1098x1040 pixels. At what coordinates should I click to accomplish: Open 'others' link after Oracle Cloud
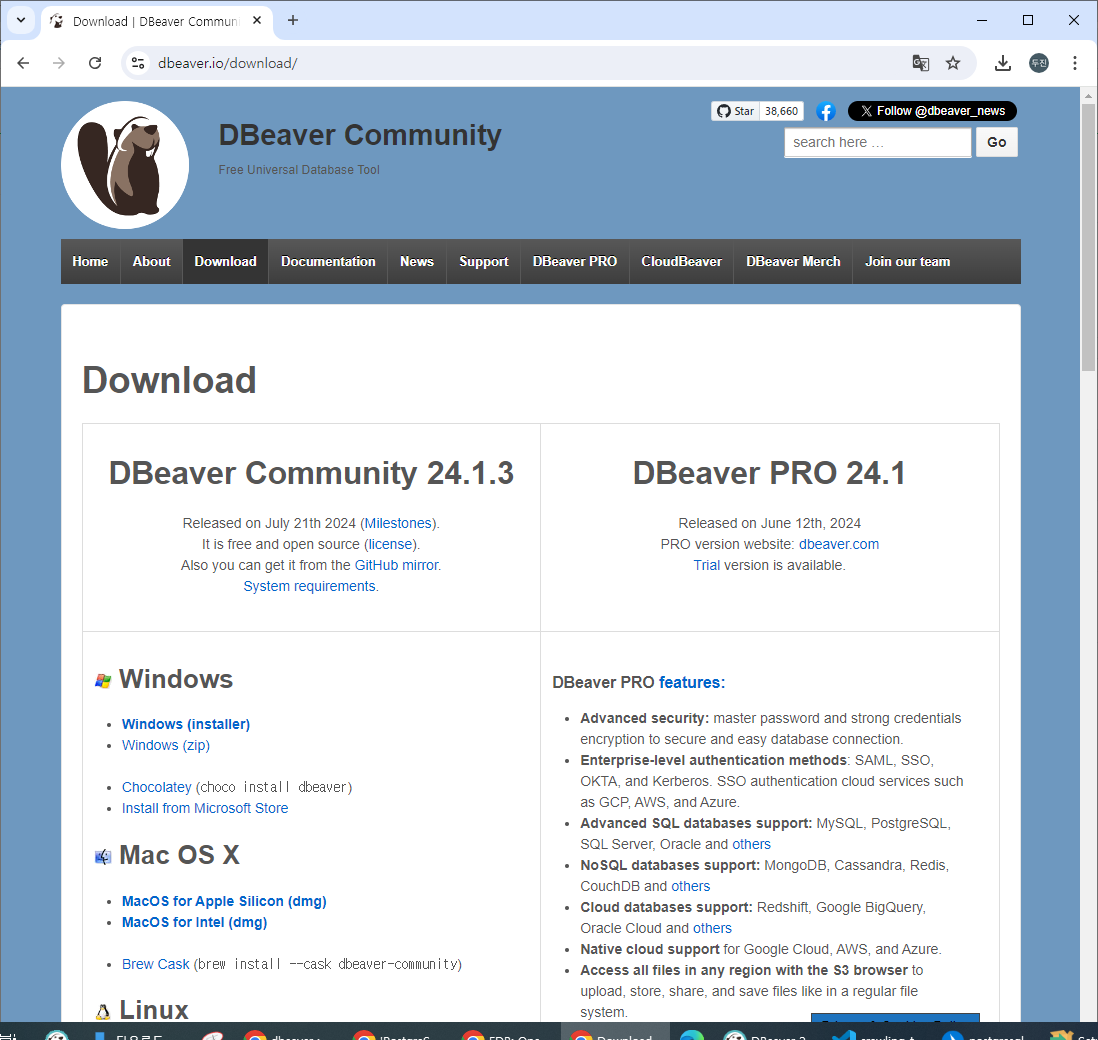pos(712,928)
